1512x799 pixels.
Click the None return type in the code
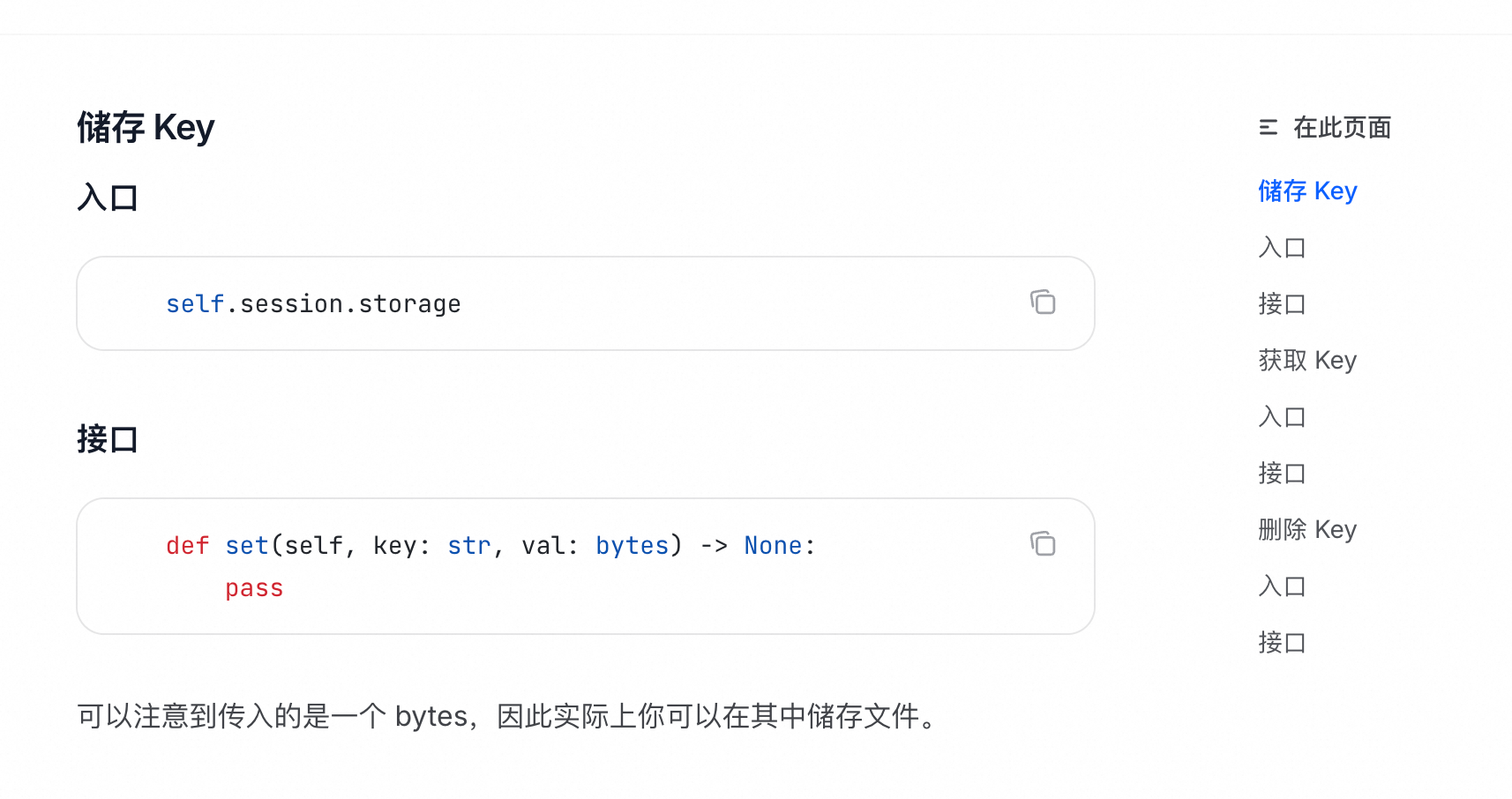773,546
